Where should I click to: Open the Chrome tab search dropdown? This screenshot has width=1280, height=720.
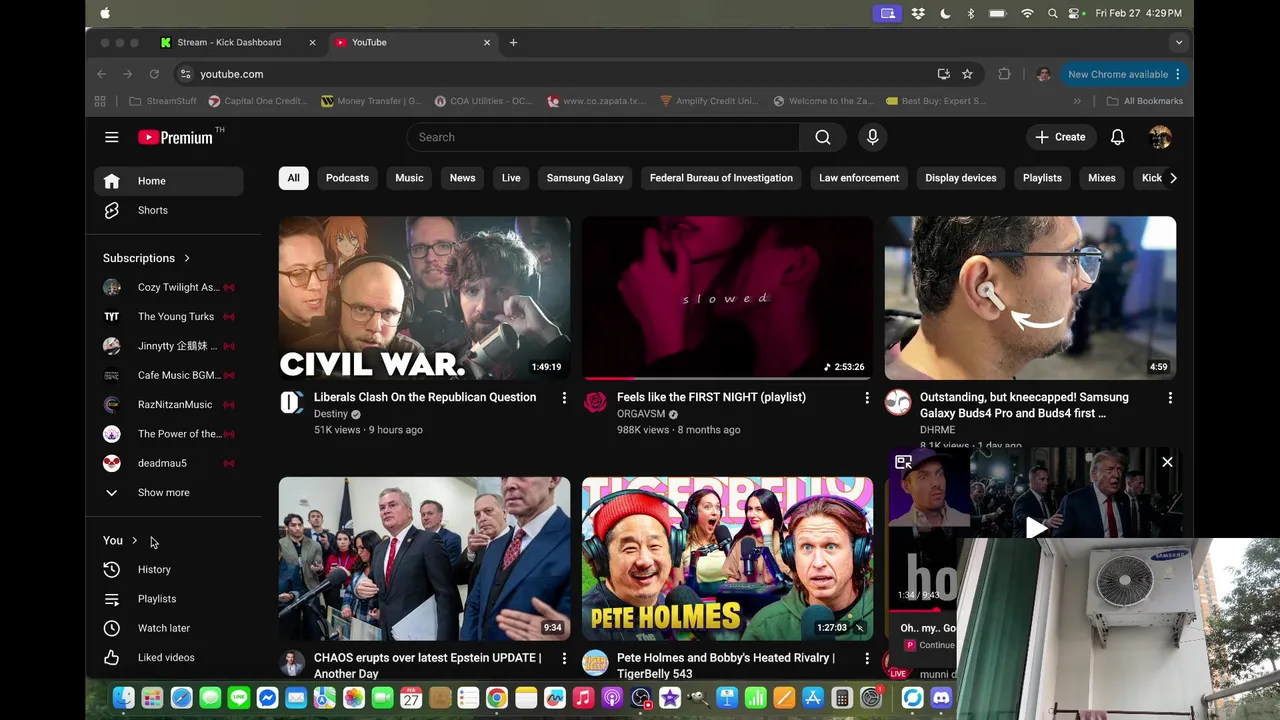tap(1179, 42)
